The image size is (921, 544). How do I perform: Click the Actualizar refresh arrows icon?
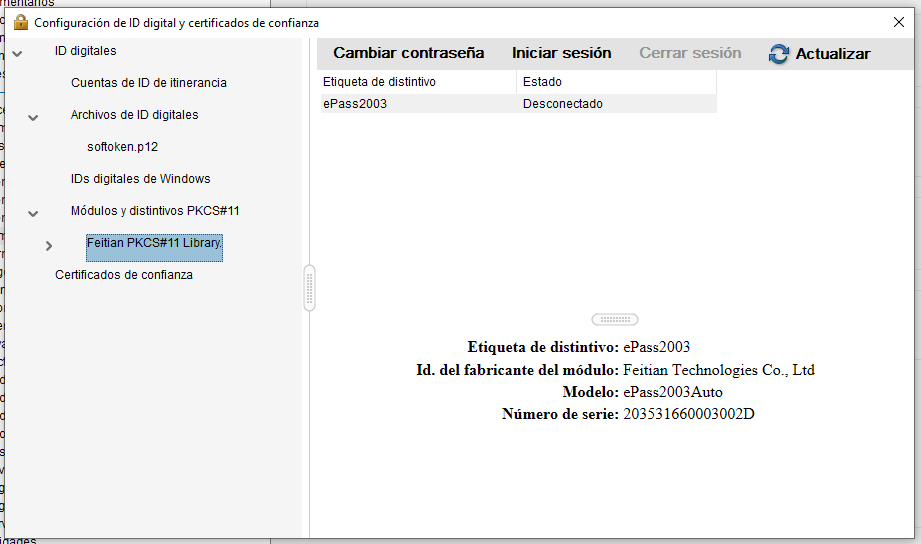pyautogui.click(x=779, y=54)
